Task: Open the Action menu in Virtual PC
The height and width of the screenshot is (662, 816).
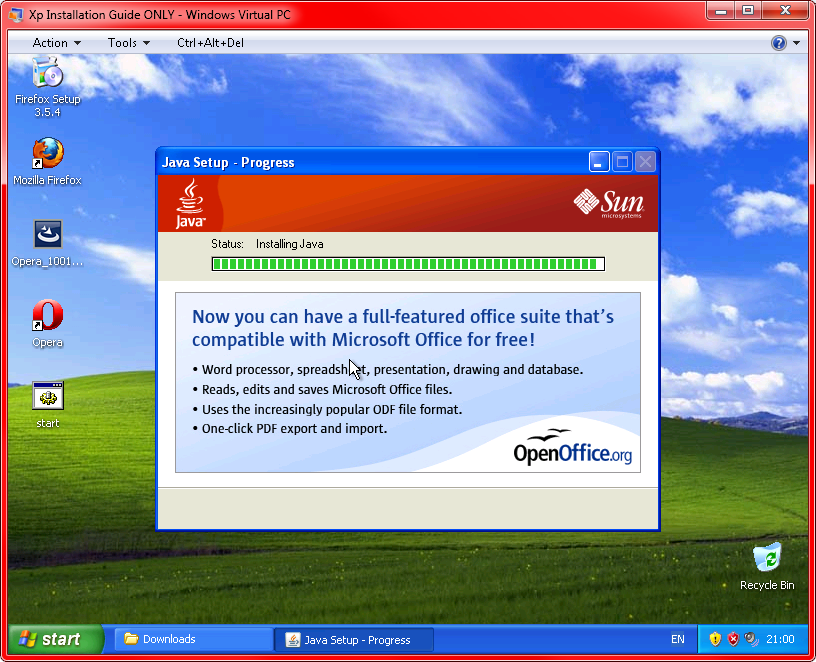Action: click(56, 43)
